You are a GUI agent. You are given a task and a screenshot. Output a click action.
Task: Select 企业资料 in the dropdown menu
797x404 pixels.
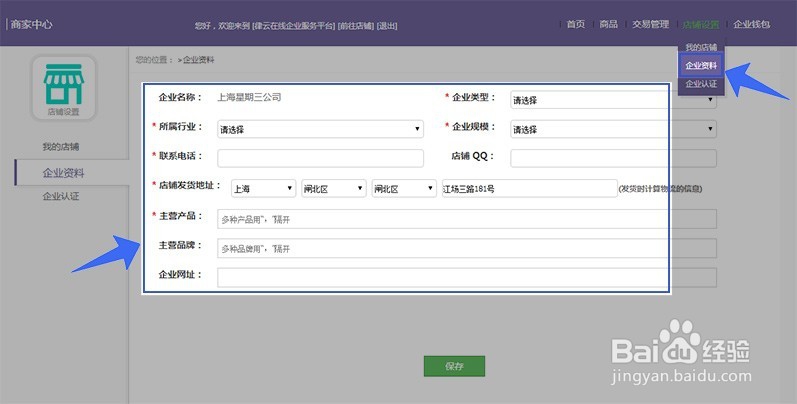701,66
